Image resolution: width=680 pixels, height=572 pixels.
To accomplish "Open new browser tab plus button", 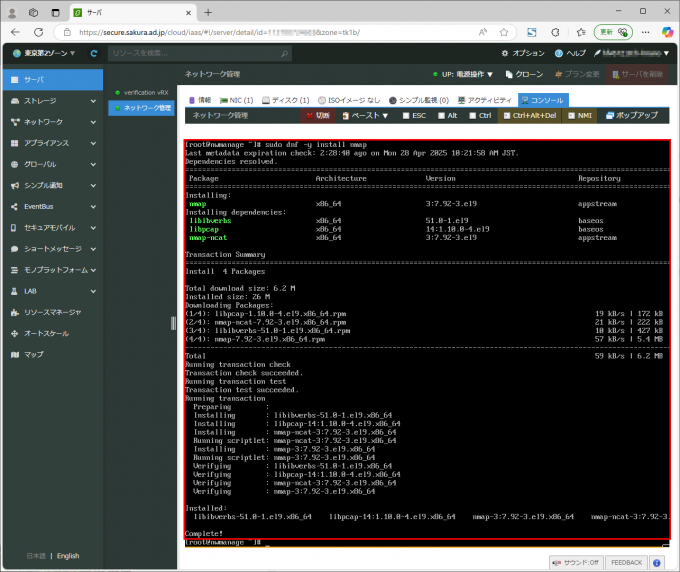I will [208, 13].
